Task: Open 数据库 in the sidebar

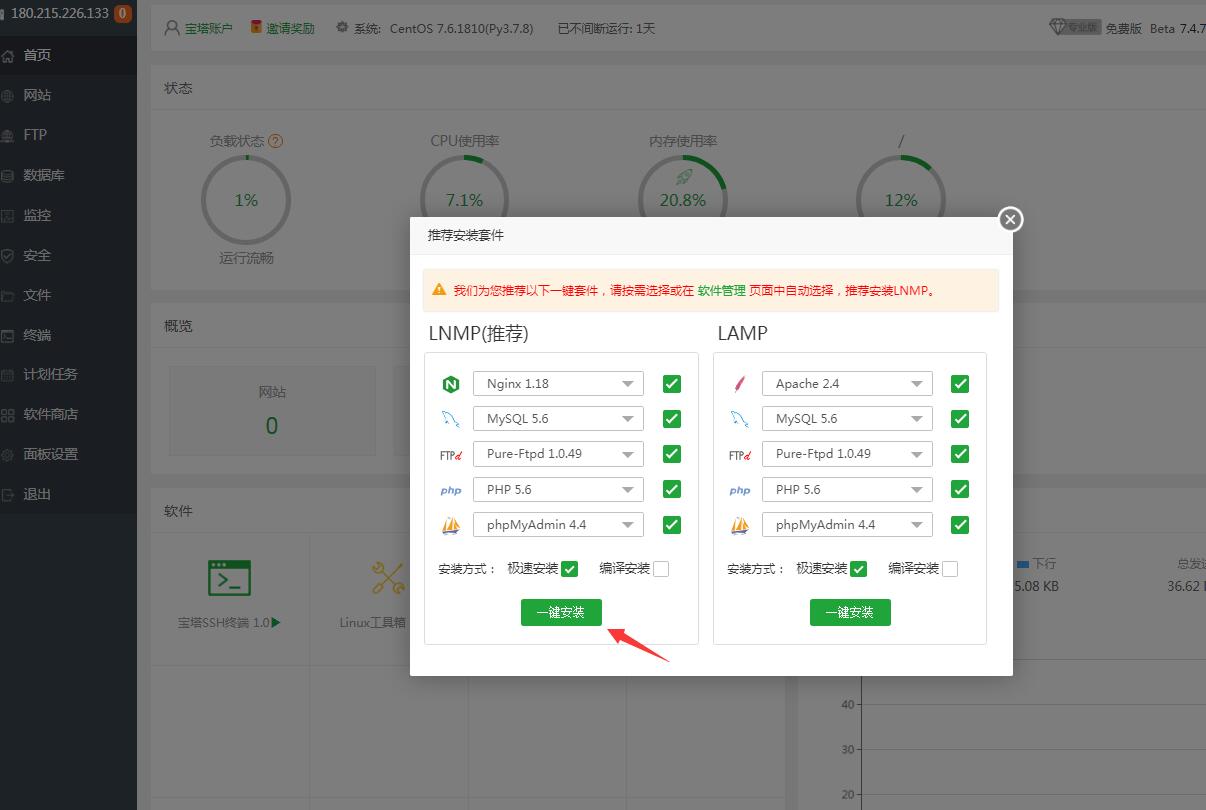Action: [68, 175]
